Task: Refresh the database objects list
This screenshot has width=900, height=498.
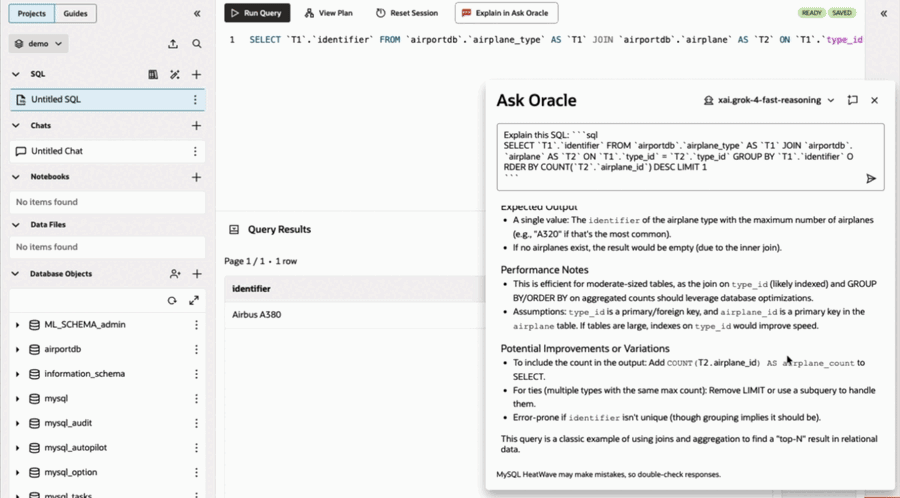Action: (x=172, y=301)
